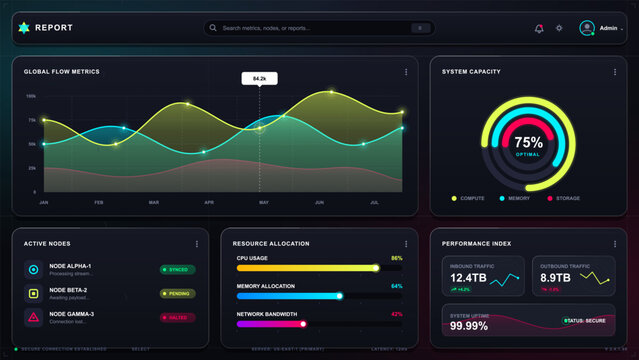Click the server US-EAST-1 status entry
639x360 pixels.
pos(288,349)
